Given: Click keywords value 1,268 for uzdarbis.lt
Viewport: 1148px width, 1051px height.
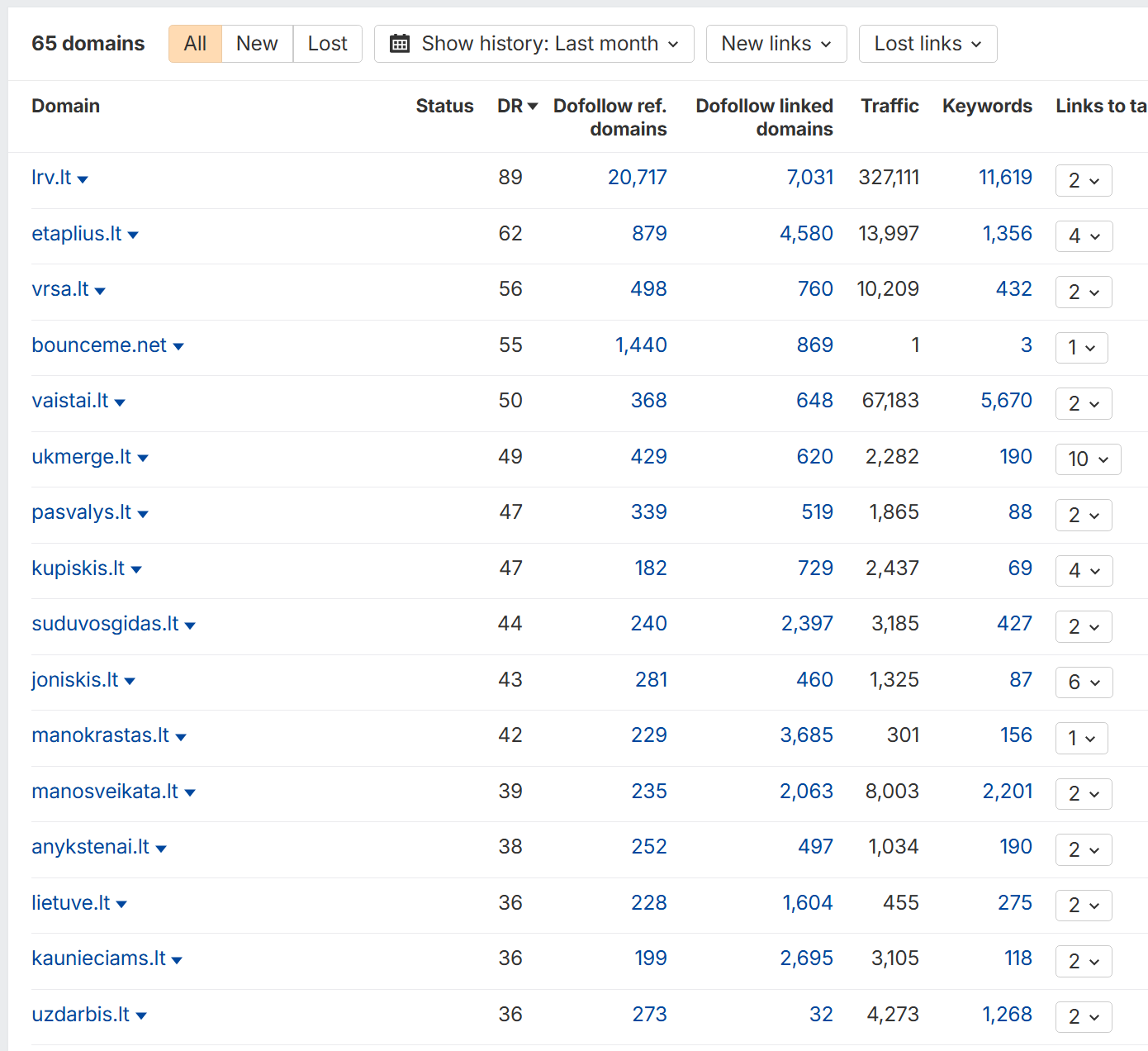Looking at the screenshot, I should (1007, 1015).
